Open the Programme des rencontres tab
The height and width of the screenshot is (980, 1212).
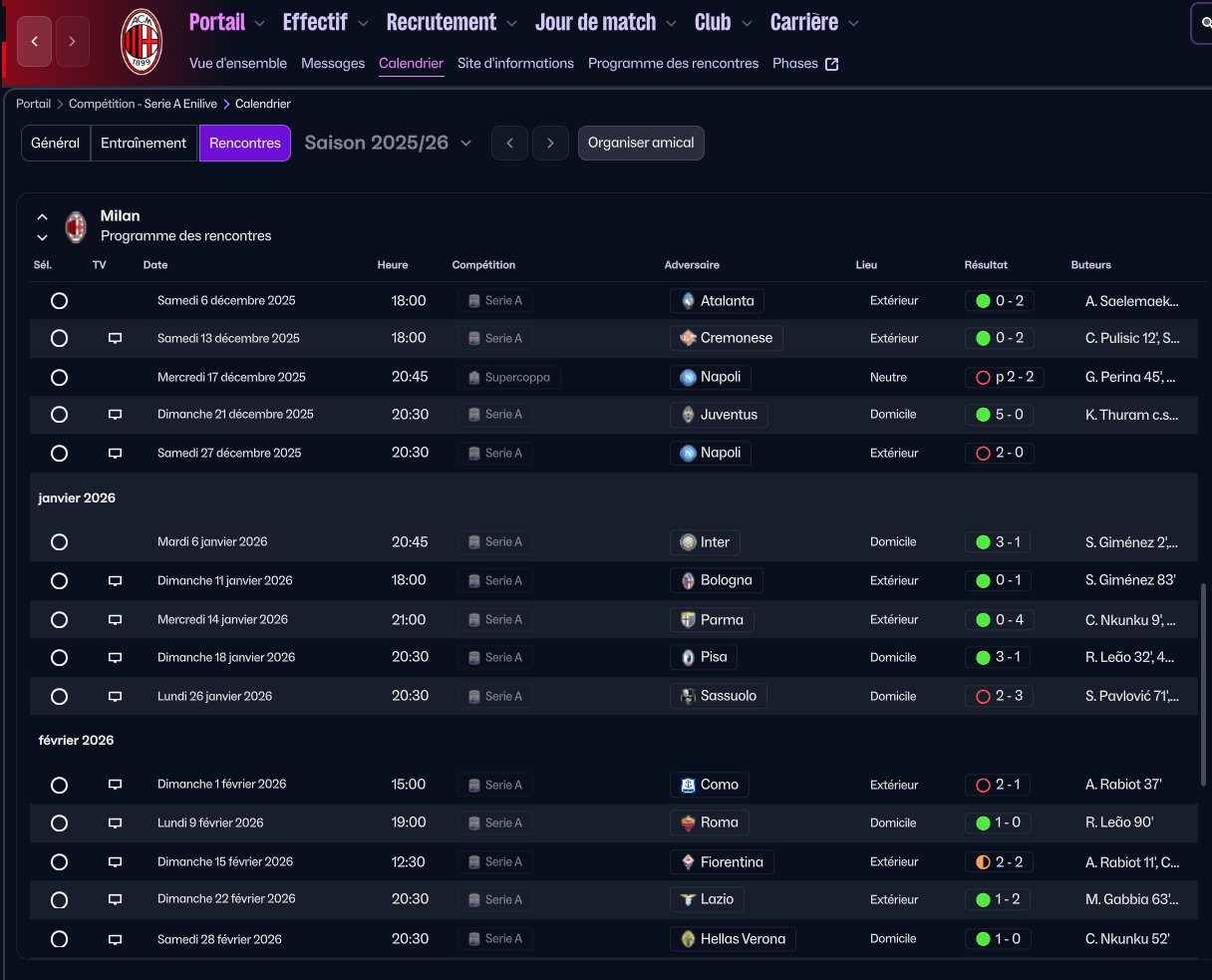[x=673, y=64]
